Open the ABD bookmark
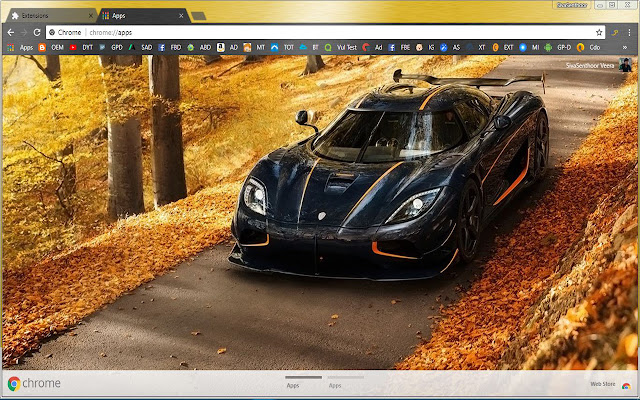 pyautogui.click(x=199, y=47)
